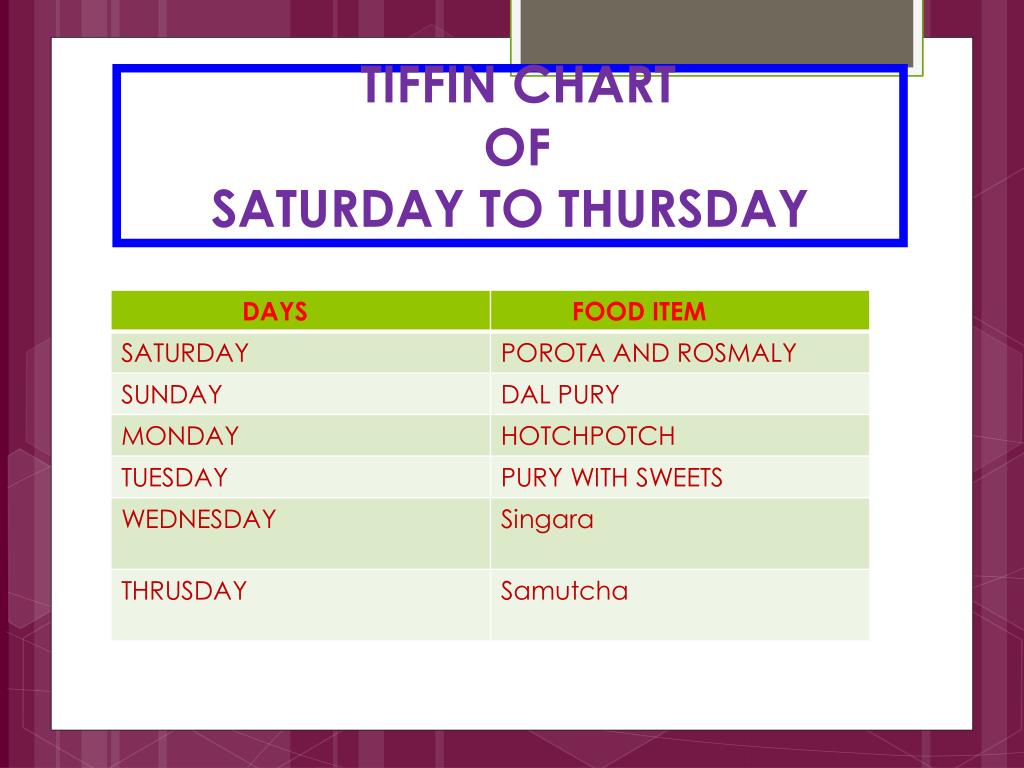This screenshot has height=768, width=1024.
Task: Click the TIFFIN CHART title text
Action: [519, 85]
